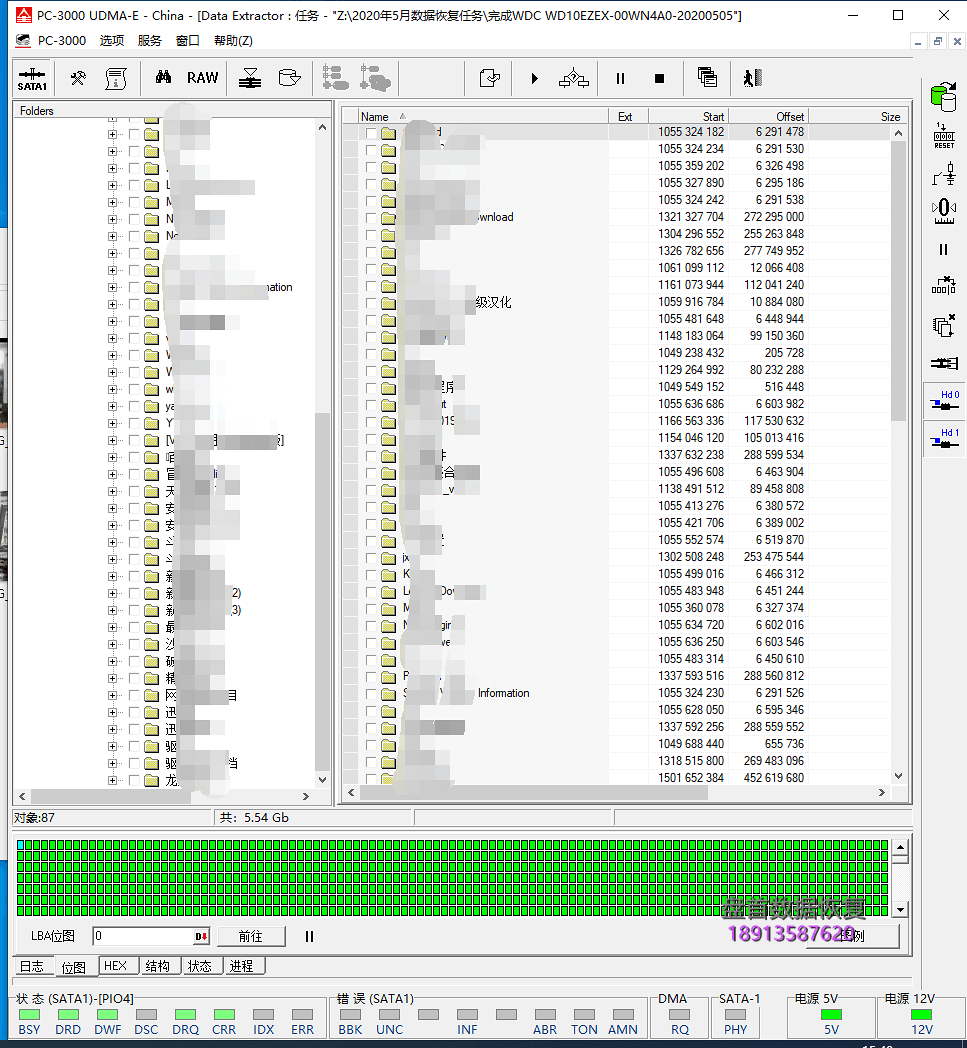Launch RAW recovery from the toolbar
The image size is (967, 1048).
click(202, 78)
